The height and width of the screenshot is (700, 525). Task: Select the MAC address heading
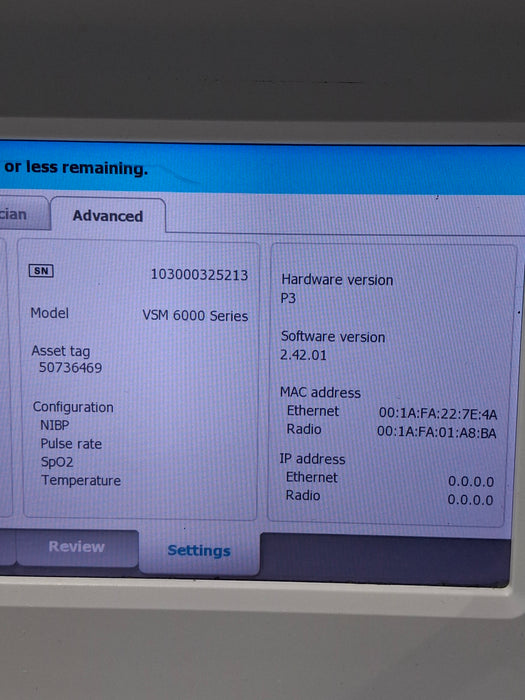320,392
